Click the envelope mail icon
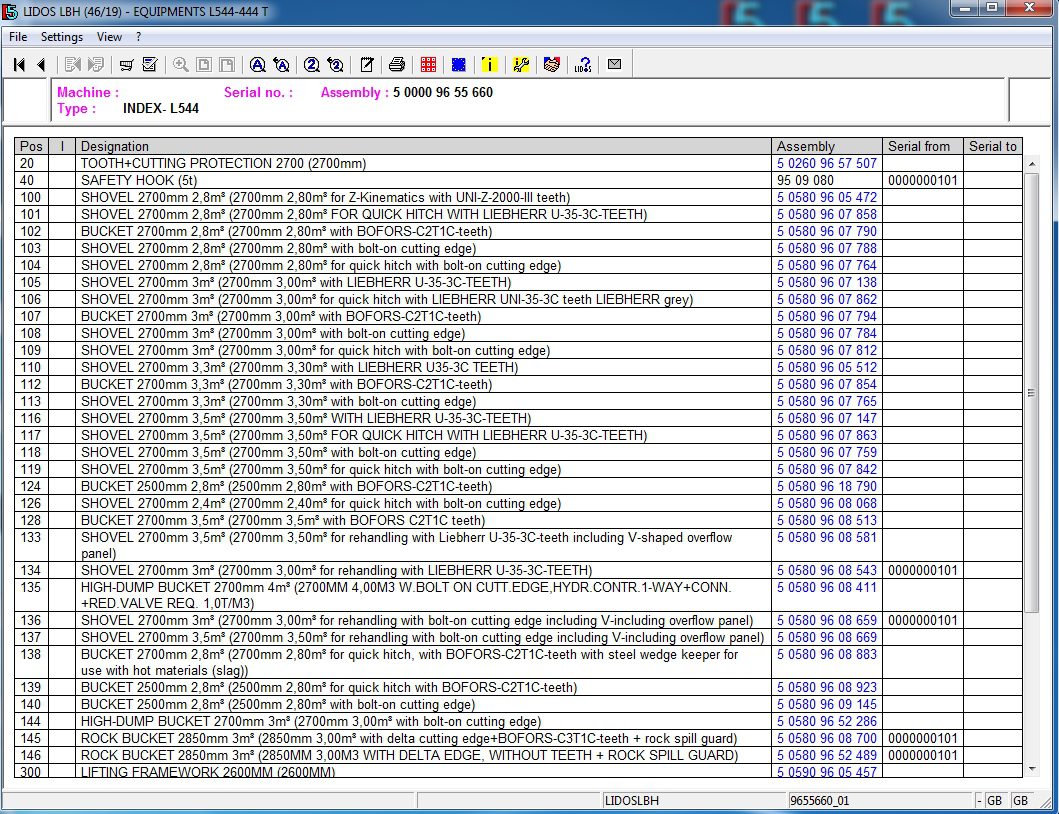This screenshot has height=814, width=1059. coord(614,65)
